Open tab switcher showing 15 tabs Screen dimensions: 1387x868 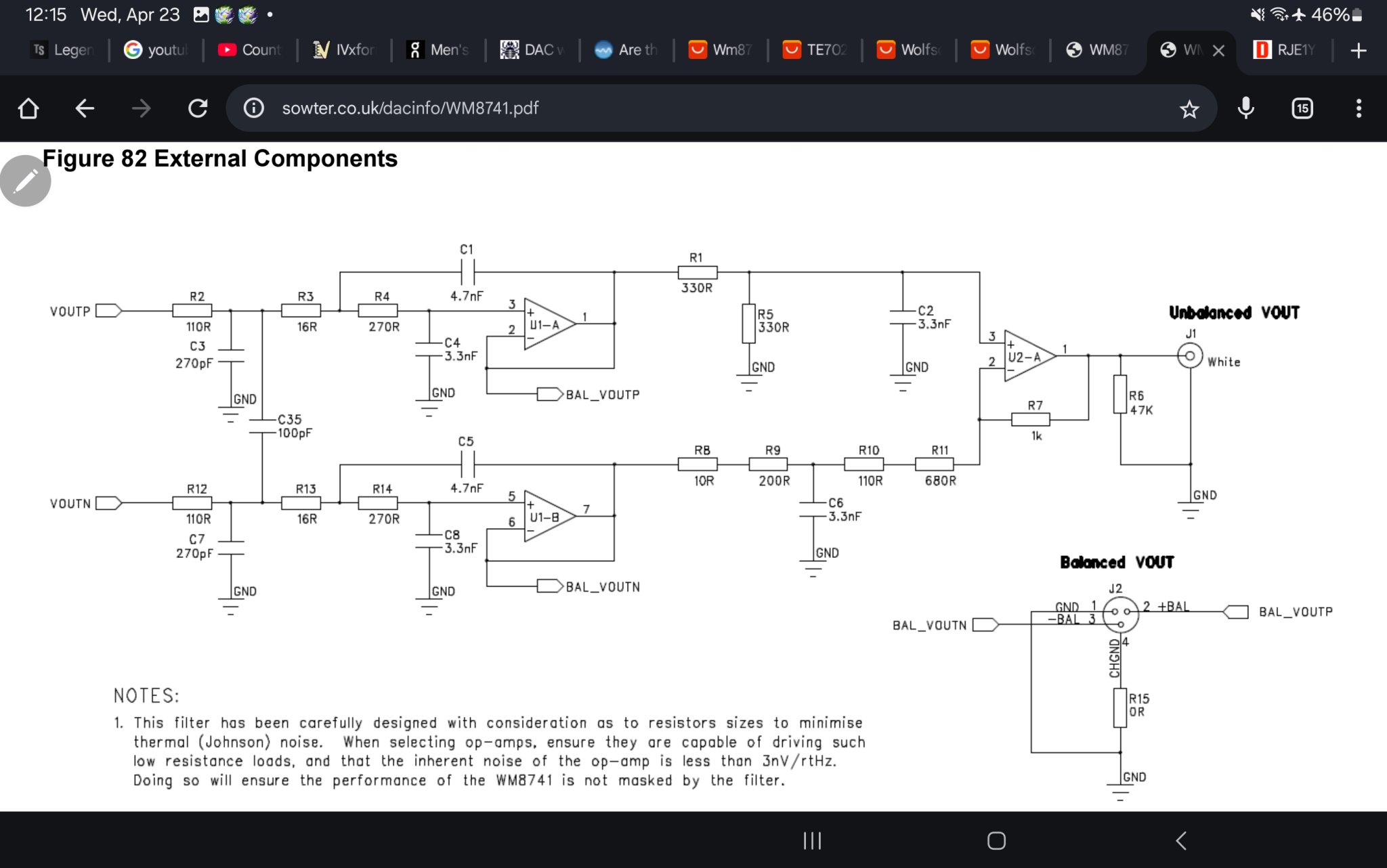1302,108
